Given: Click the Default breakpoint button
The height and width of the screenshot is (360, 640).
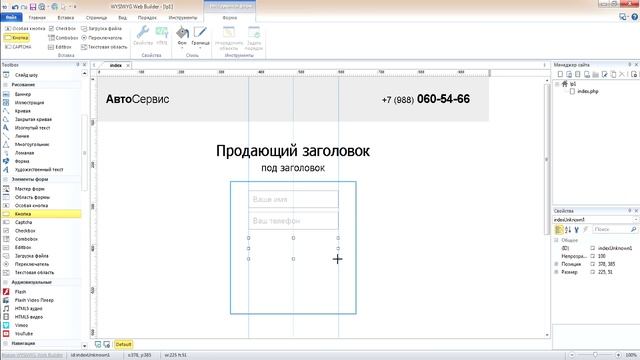Looking at the screenshot, I should click(x=123, y=344).
